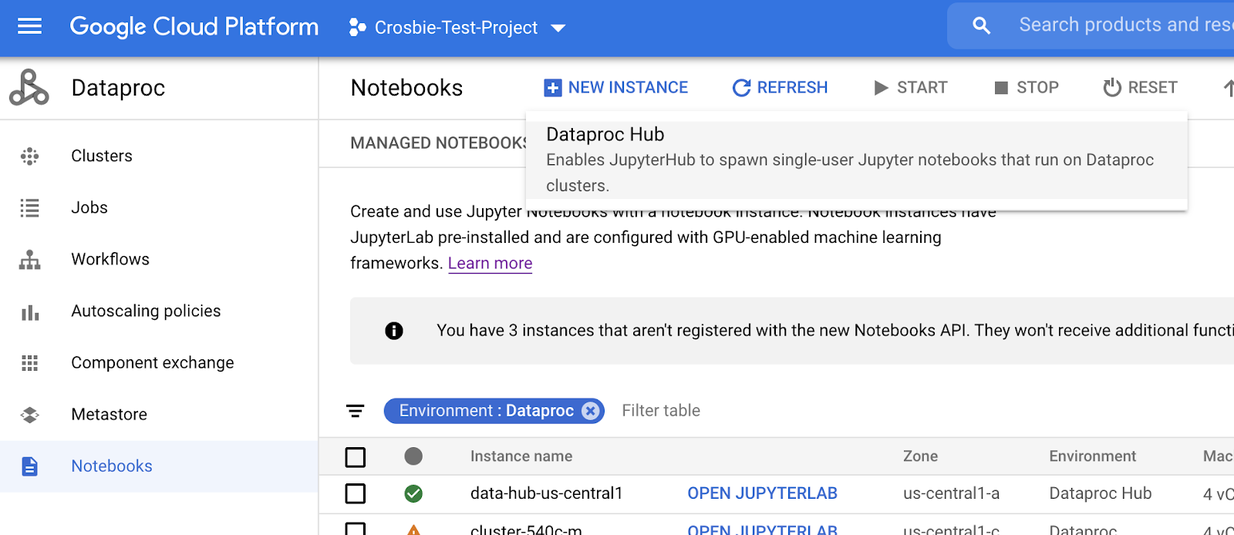Open the Notebooks page in sidebar

(111, 466)
